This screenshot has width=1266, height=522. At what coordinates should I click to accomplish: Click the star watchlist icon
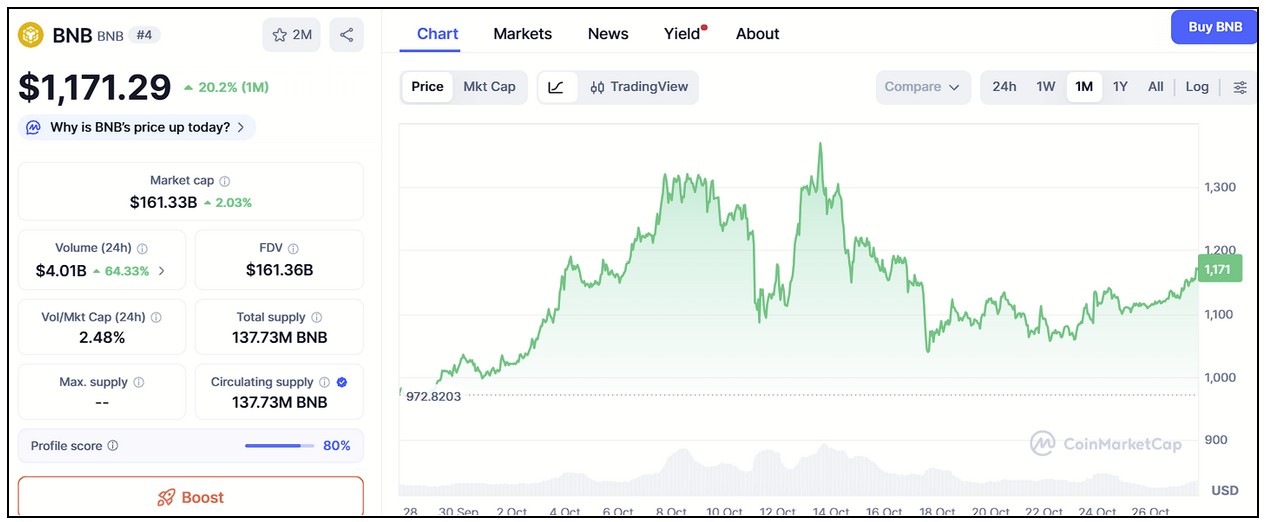click(x=280, y=35)
